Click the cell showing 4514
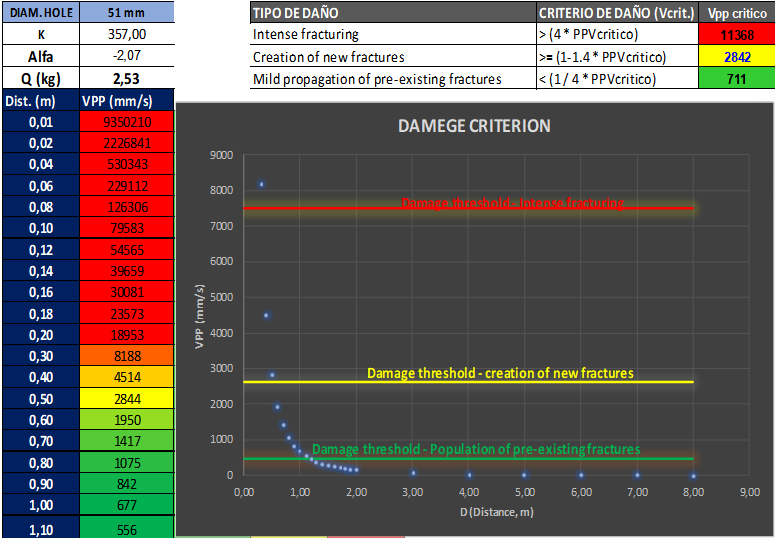775x538 pixels. point(127,377)
